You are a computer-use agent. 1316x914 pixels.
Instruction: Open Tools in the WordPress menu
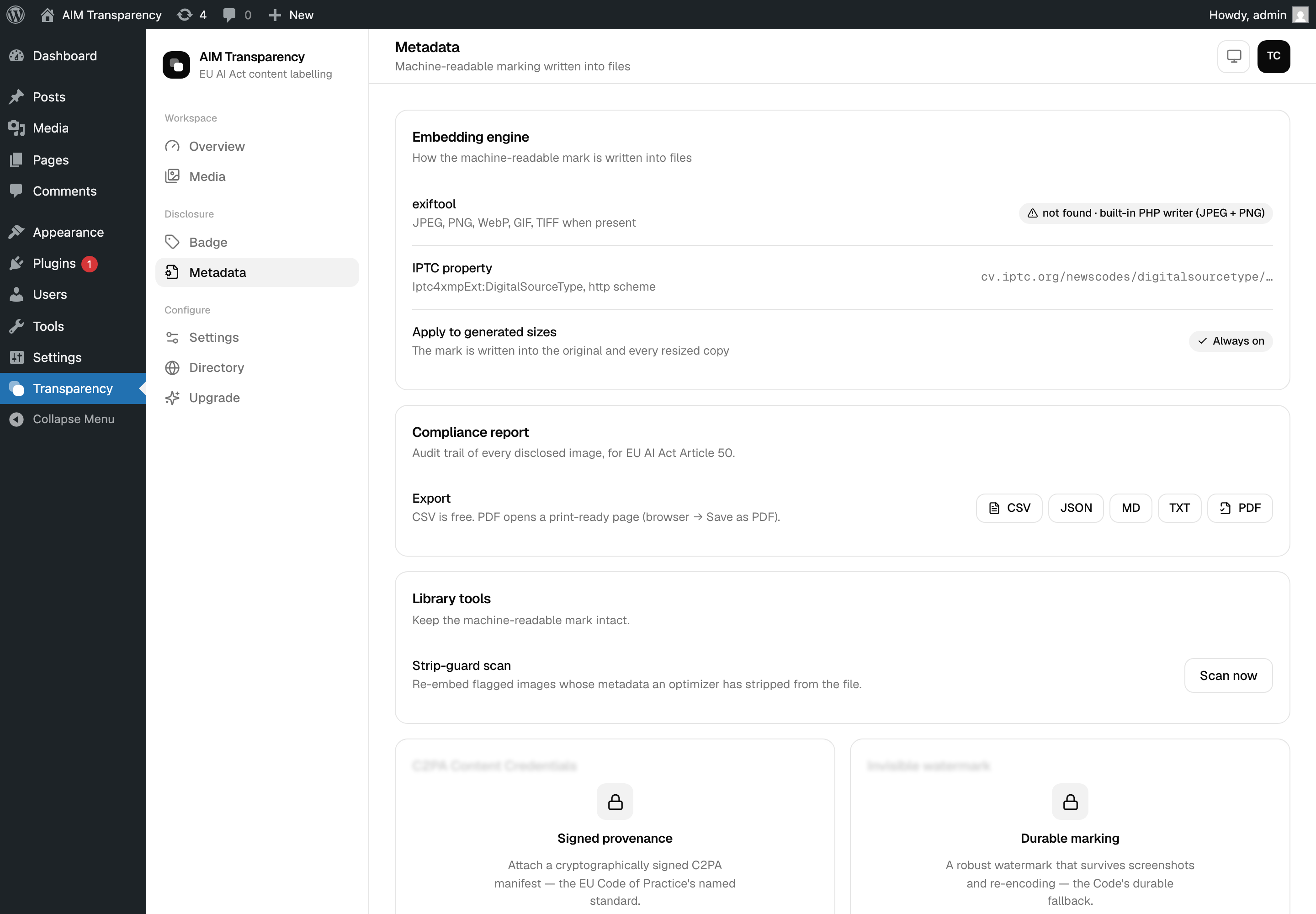click(x=73, y=326)
